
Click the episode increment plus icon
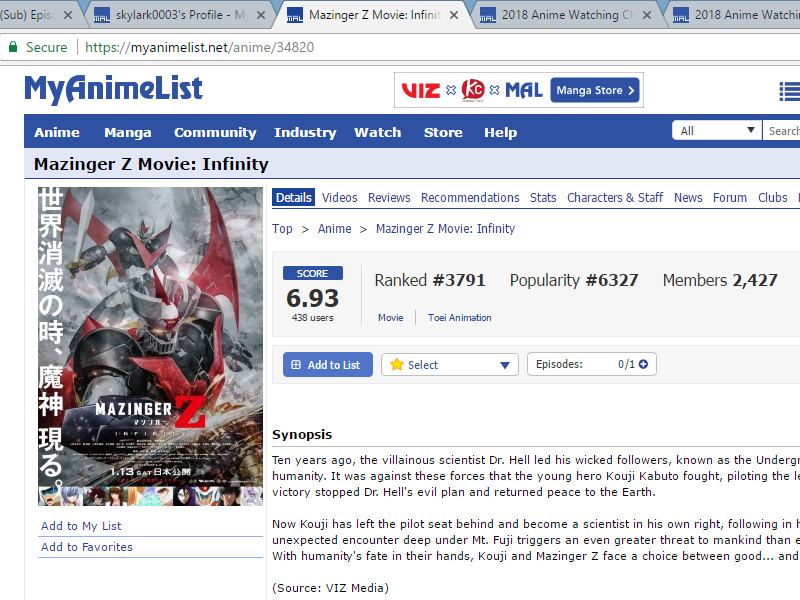[x=643, y=364]
